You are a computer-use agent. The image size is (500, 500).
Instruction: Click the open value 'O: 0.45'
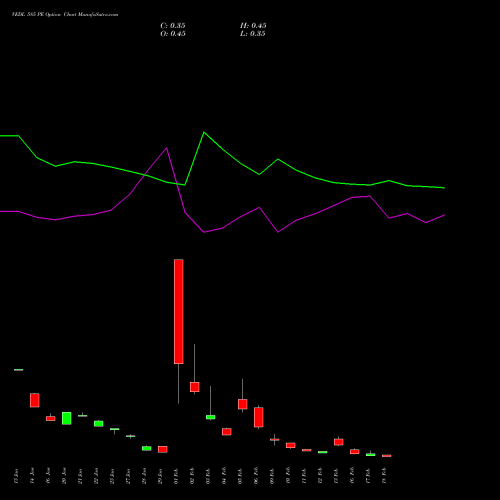(173, 34)
